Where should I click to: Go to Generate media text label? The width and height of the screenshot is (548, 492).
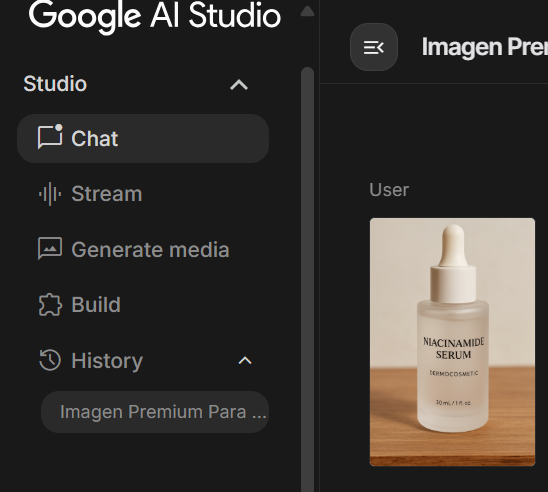[x=150, y=249]
